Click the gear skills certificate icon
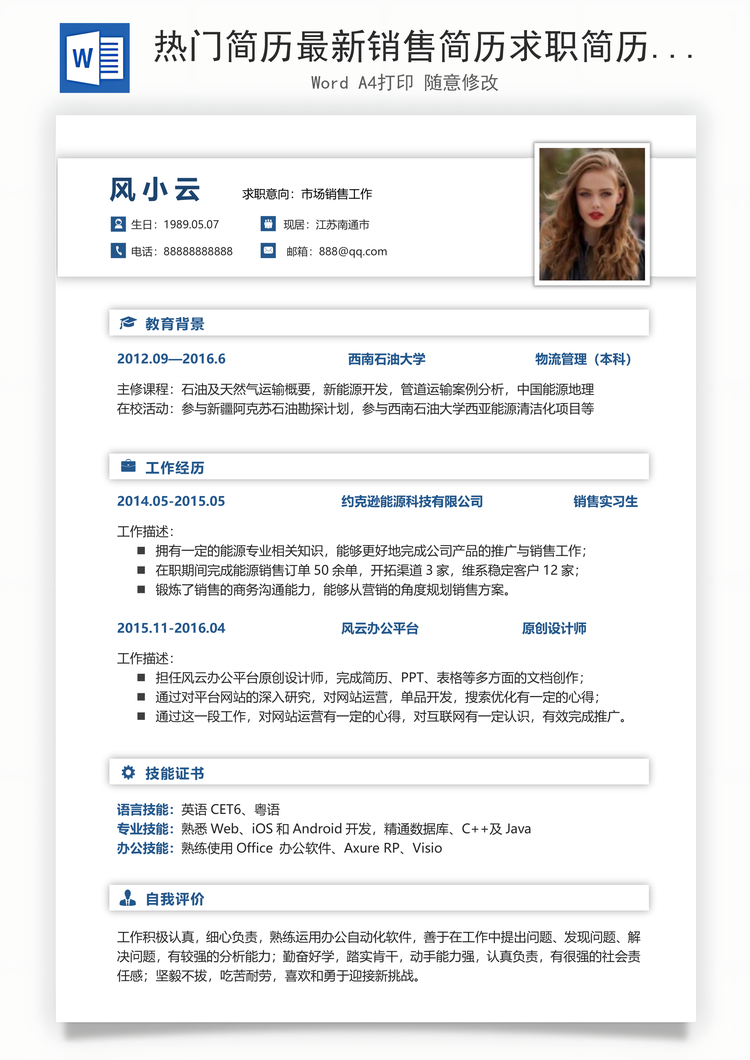 [128, 772]
